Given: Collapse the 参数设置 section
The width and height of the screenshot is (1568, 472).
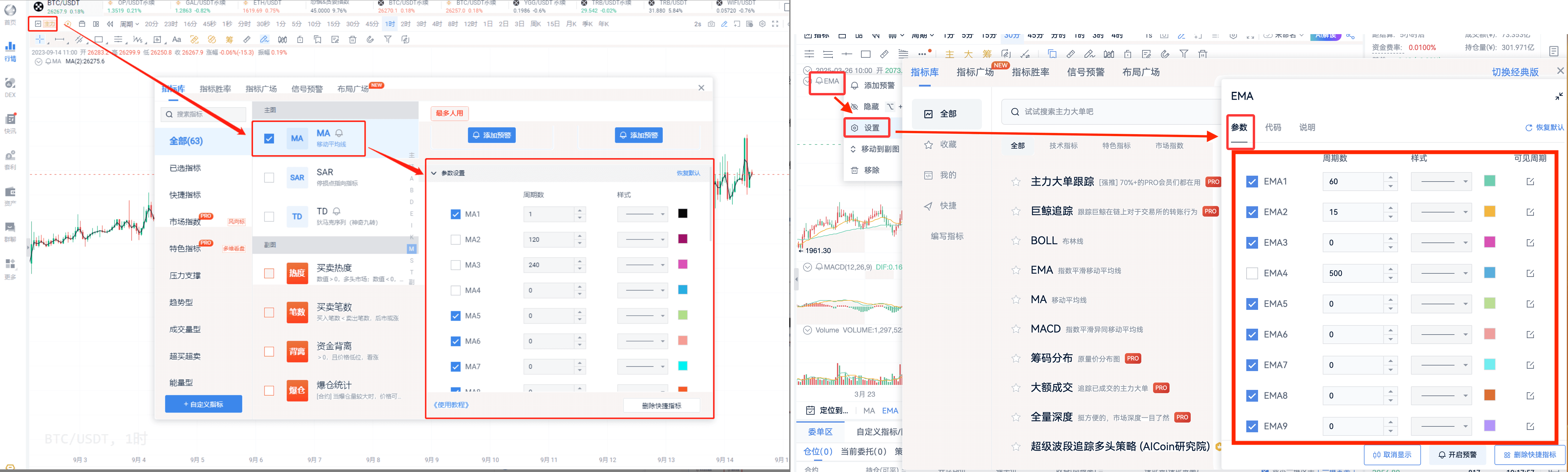Looking at the screenshot, I should pyautogui.click(x=433, y=173).
